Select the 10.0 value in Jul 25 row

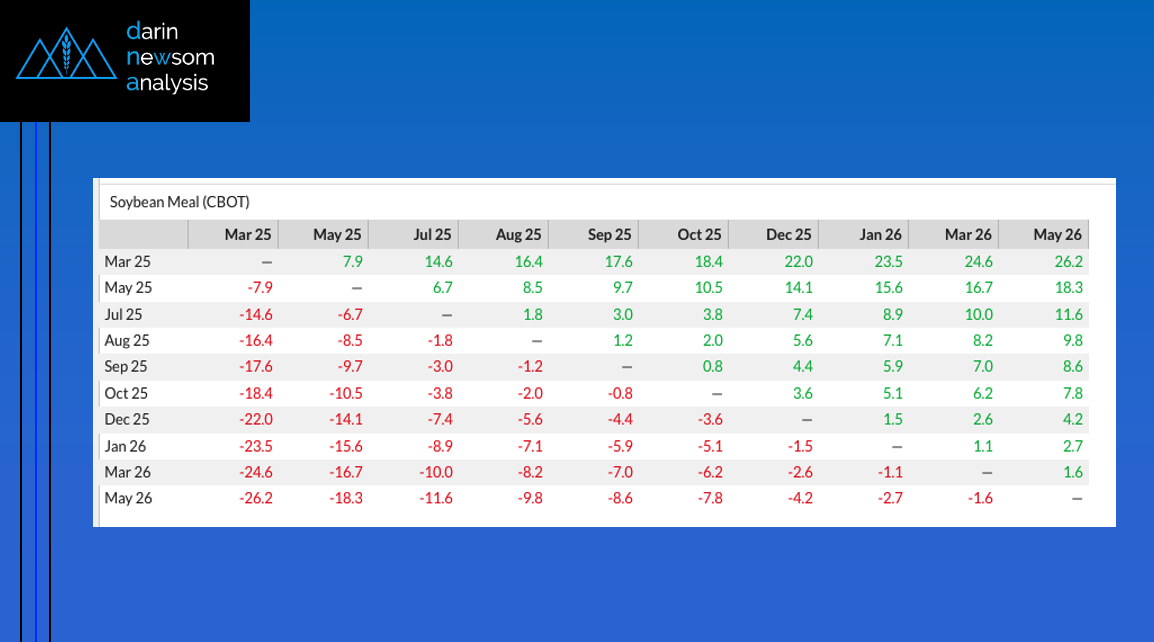[979, 314]
